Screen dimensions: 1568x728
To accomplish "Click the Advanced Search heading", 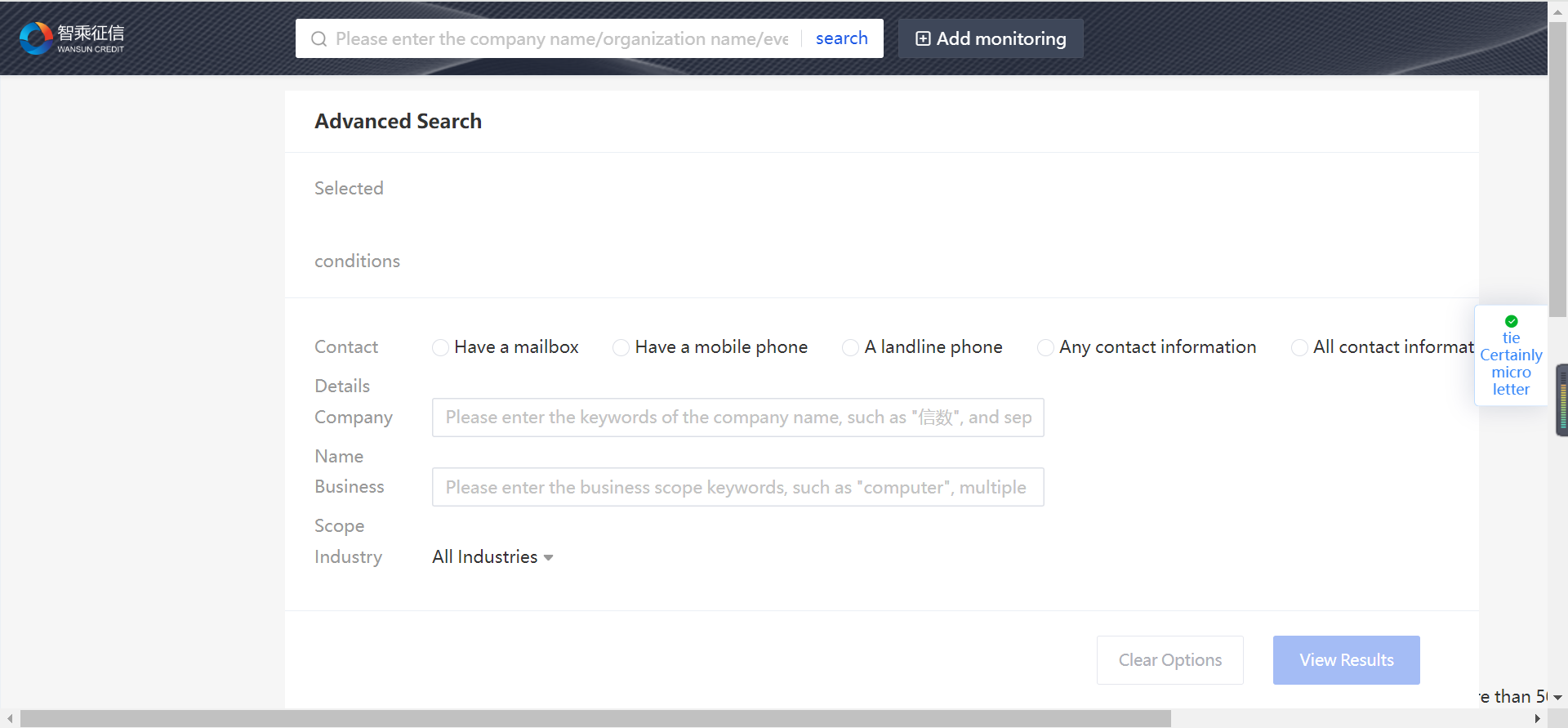I will 399,121.
